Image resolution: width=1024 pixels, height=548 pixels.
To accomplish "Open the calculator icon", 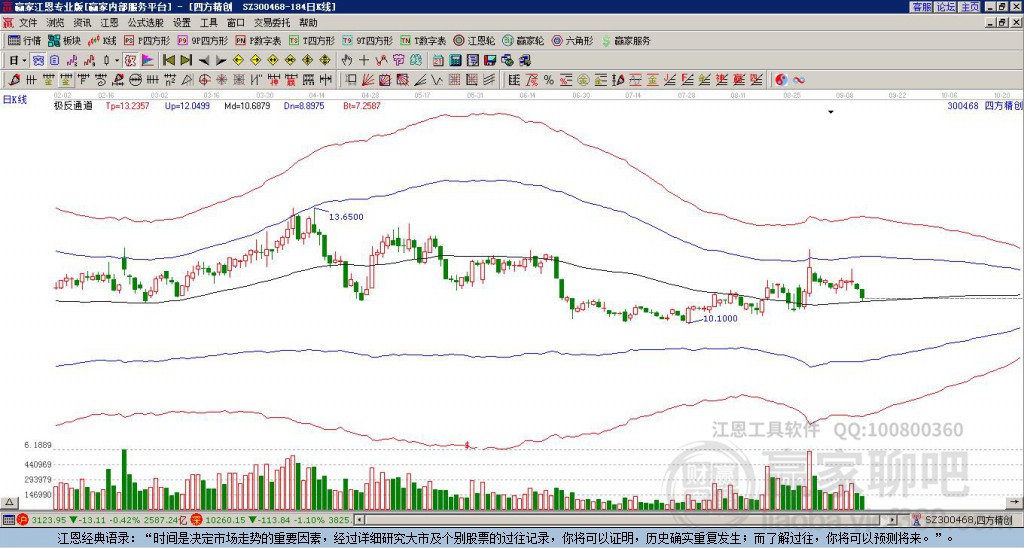I will [455, 60].
